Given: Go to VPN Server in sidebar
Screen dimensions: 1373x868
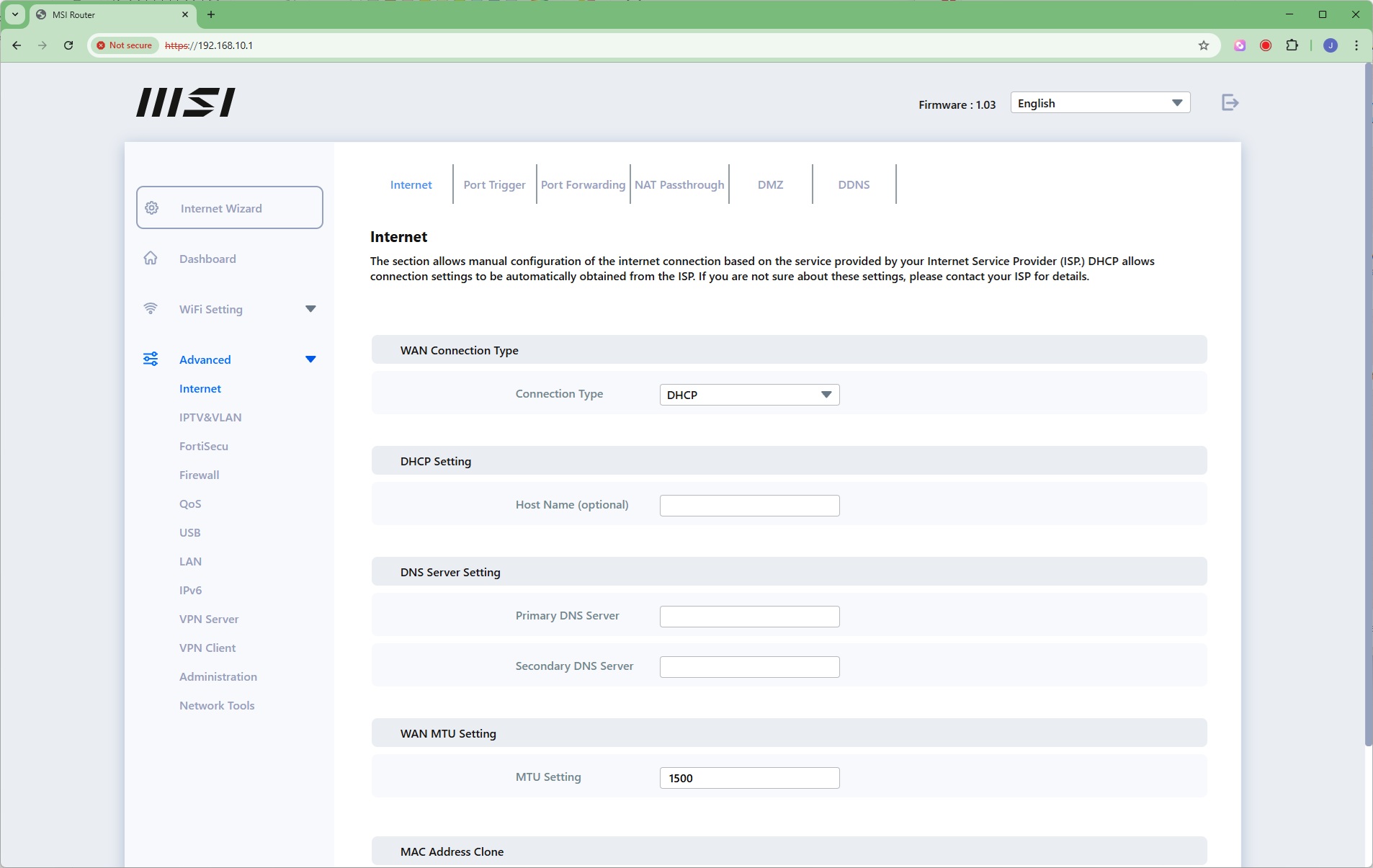Looking at the screenshot, I should (x=209, y=619).
